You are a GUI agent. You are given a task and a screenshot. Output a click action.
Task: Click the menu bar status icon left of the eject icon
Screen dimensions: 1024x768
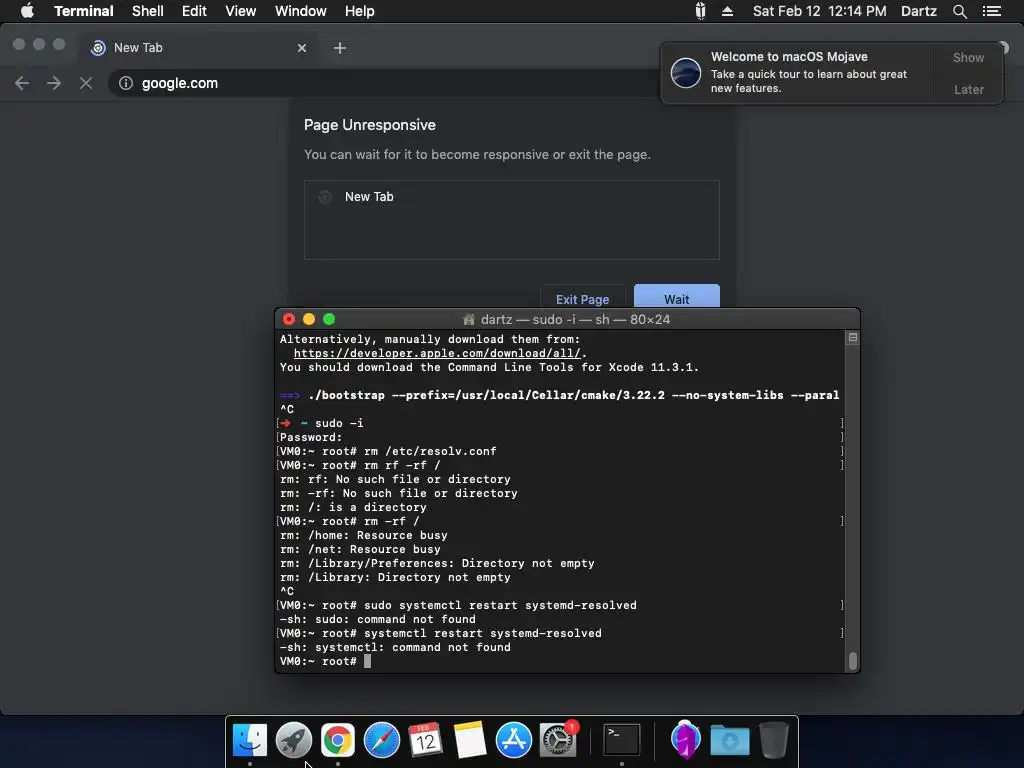point(700,11)
